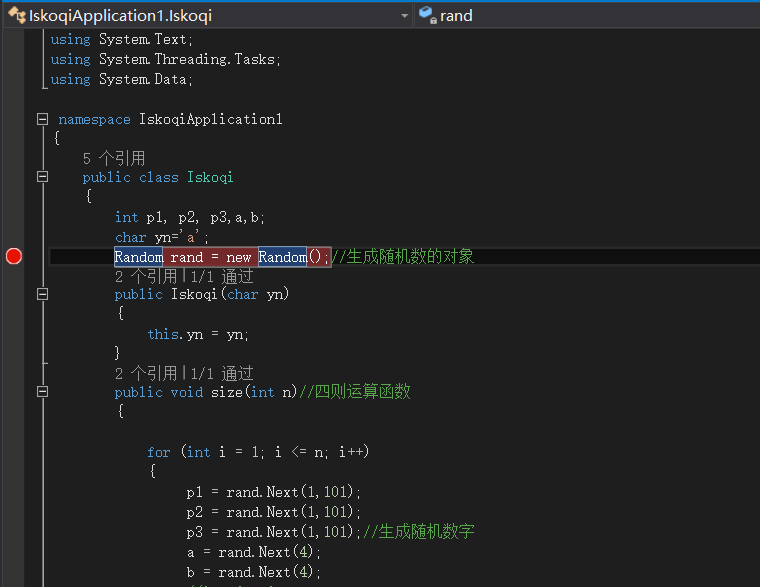760x587 pixels.
Task: Open the rand member navigation dropdown
Action: [x=587, y=16]
